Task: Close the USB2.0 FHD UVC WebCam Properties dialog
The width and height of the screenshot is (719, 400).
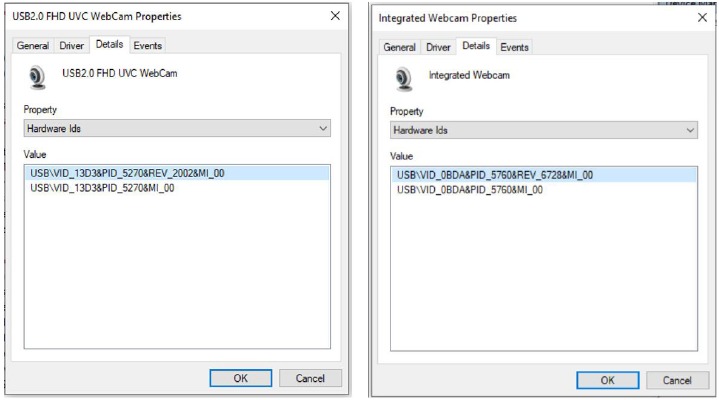Action: tap(335, 16)
